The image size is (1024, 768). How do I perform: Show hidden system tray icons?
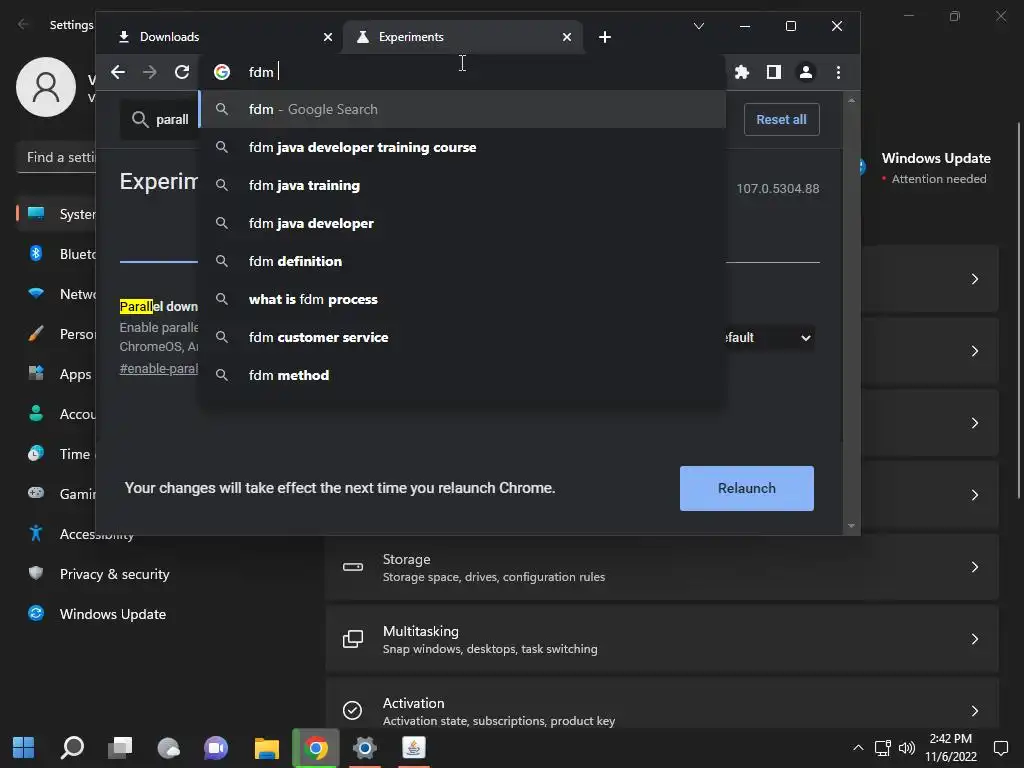point(858,748)
